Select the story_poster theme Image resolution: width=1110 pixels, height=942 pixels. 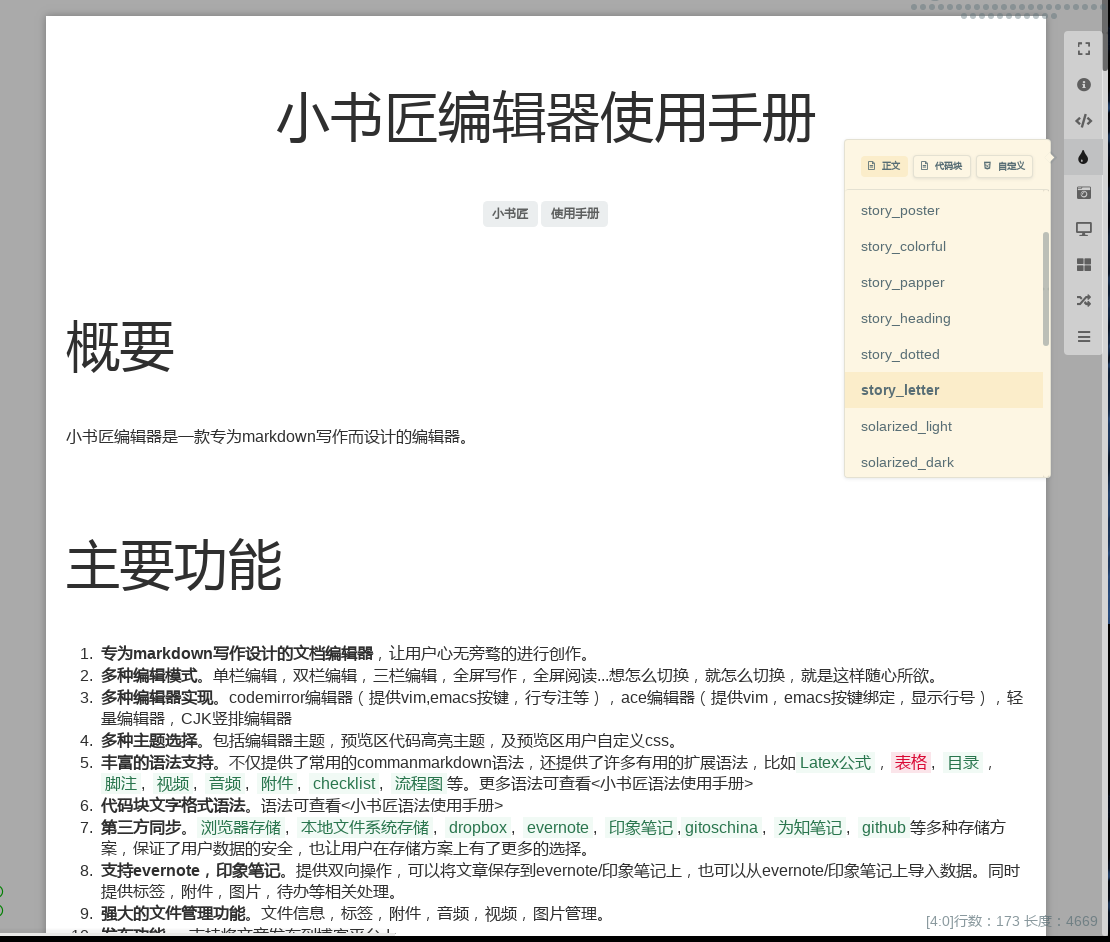pos(944,210)
